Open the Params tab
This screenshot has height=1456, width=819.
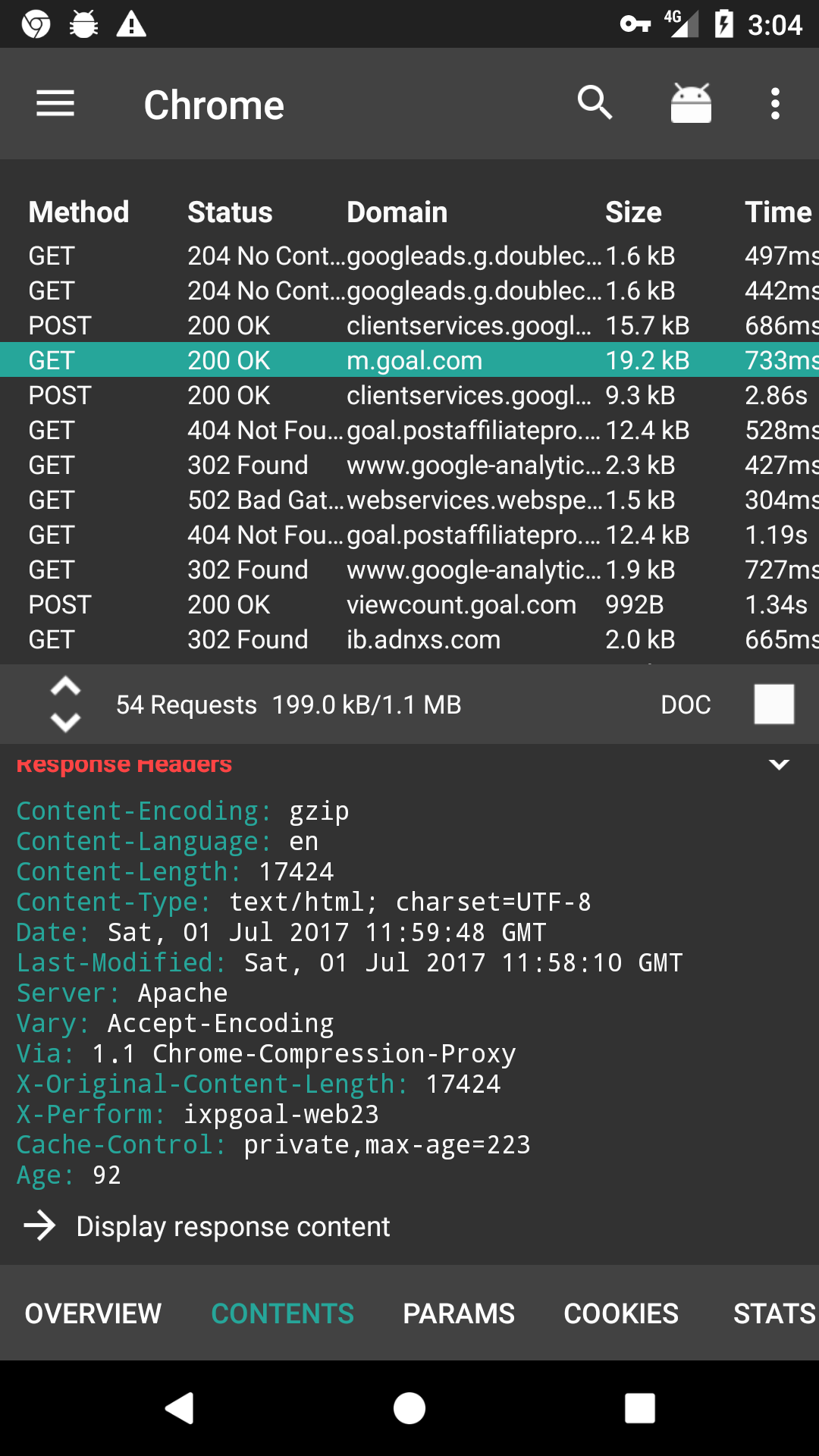point(459,1313)
